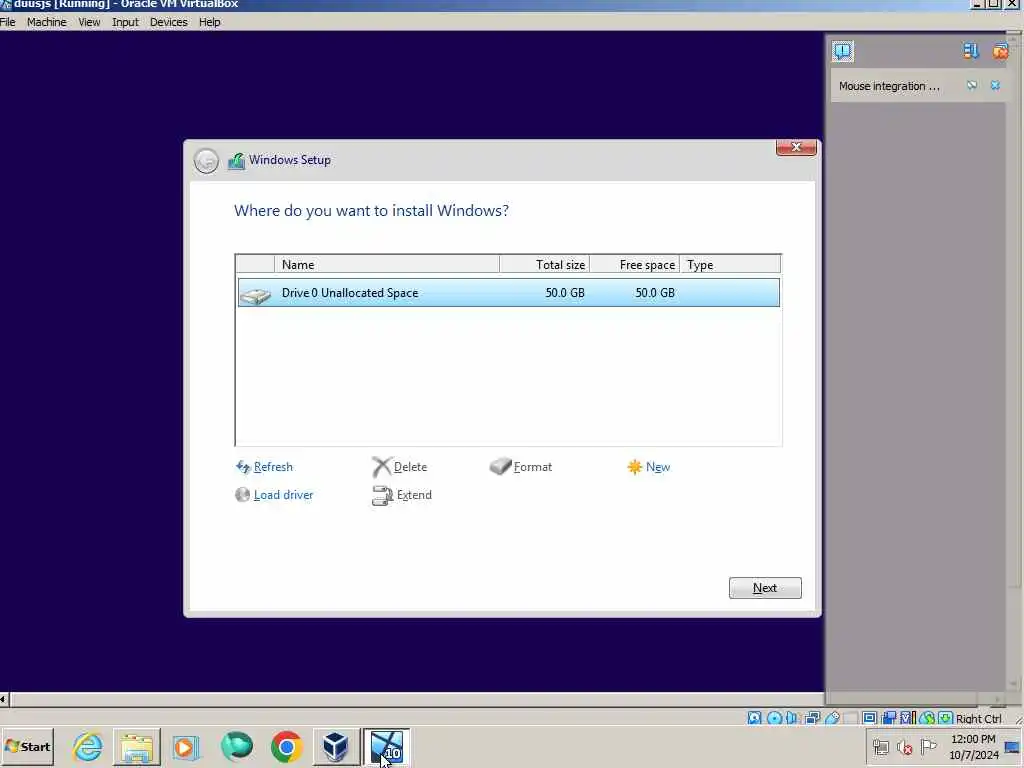The image size is (1024, 768).
Task: Click the audio status icon
Action: point(792,718)
